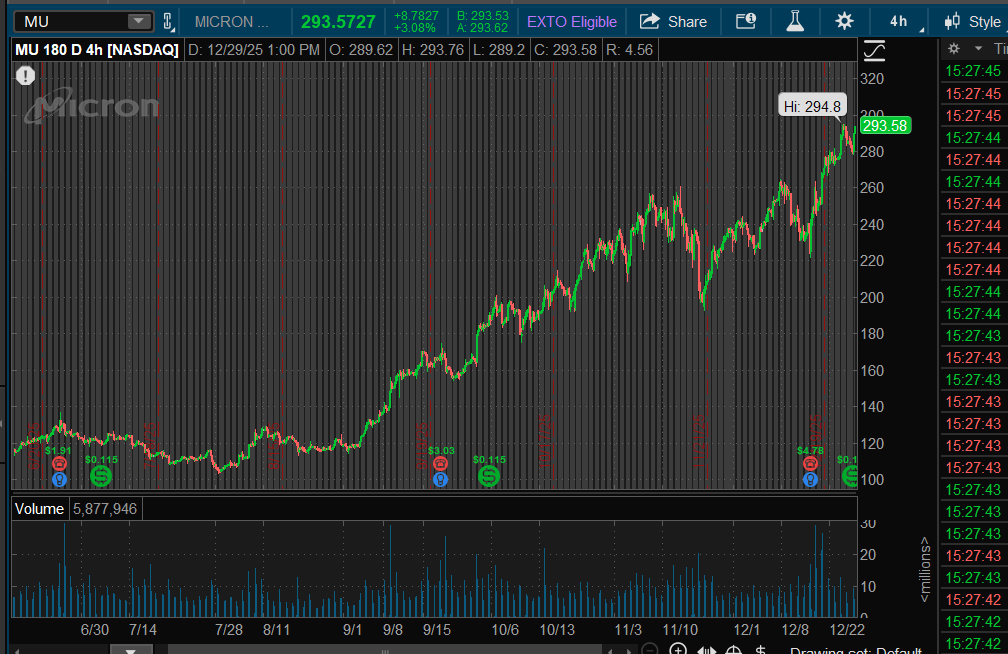
Task: Click the green dividend icon beside $4.78 earnings
Action: [850, 476]
